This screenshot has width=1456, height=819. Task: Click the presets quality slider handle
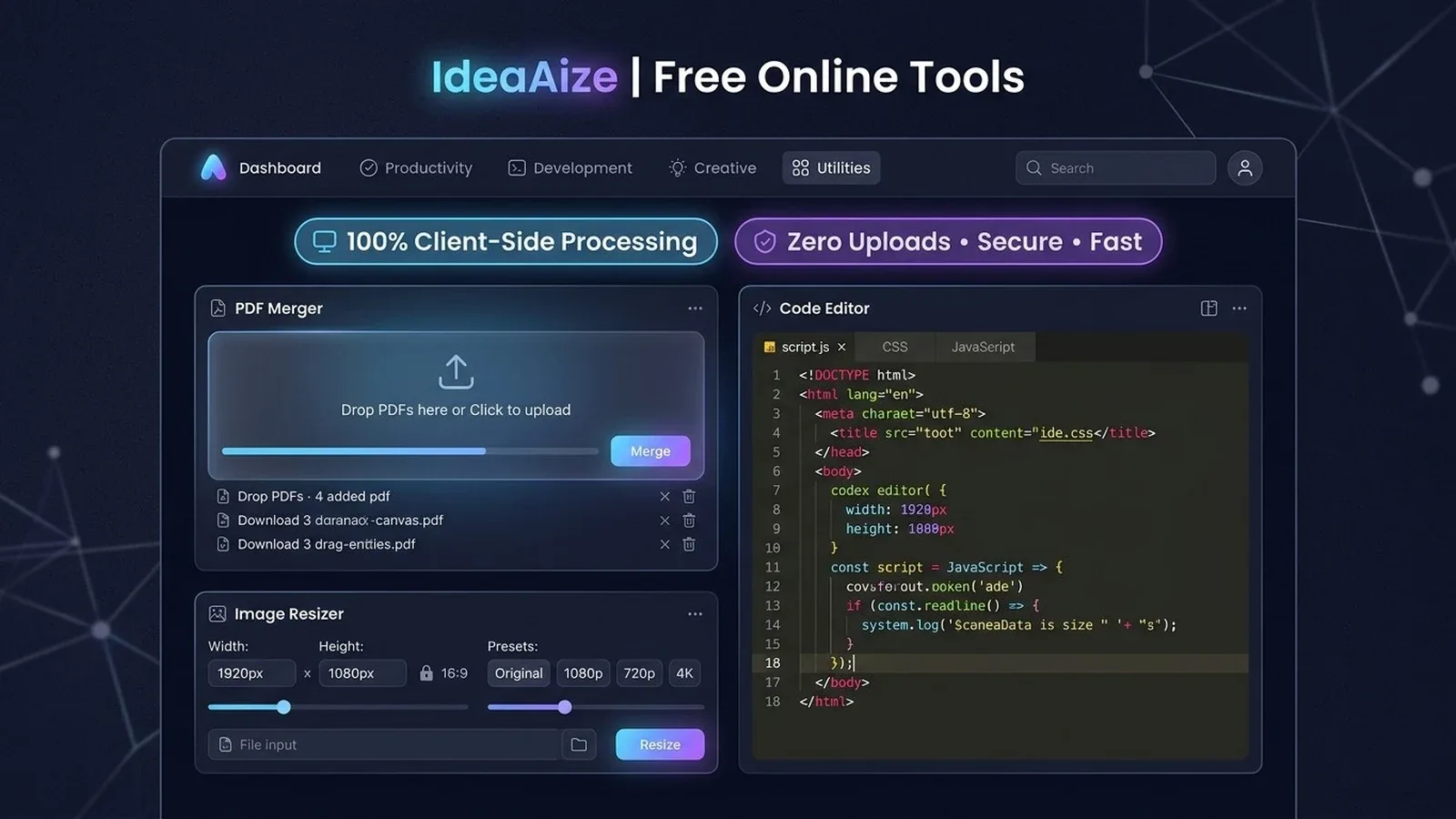(565, 707)
